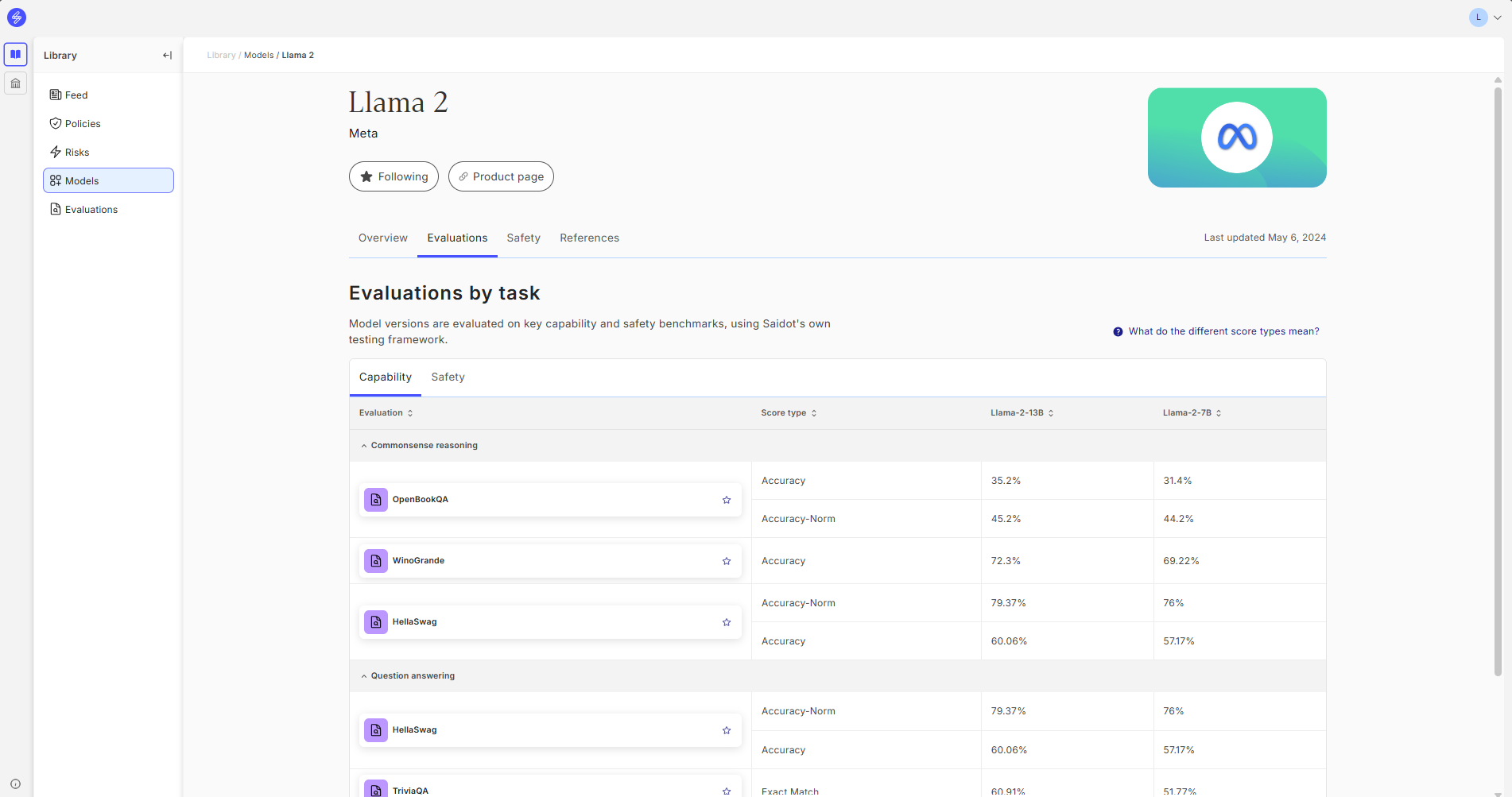
Task: Click the WinoGrande document icon
Action: tap(376, 561)
